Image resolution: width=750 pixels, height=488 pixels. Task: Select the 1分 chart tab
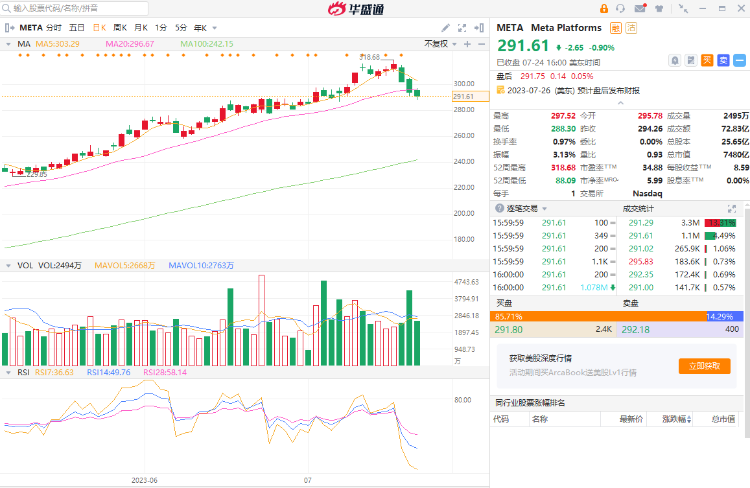[161, 28]
